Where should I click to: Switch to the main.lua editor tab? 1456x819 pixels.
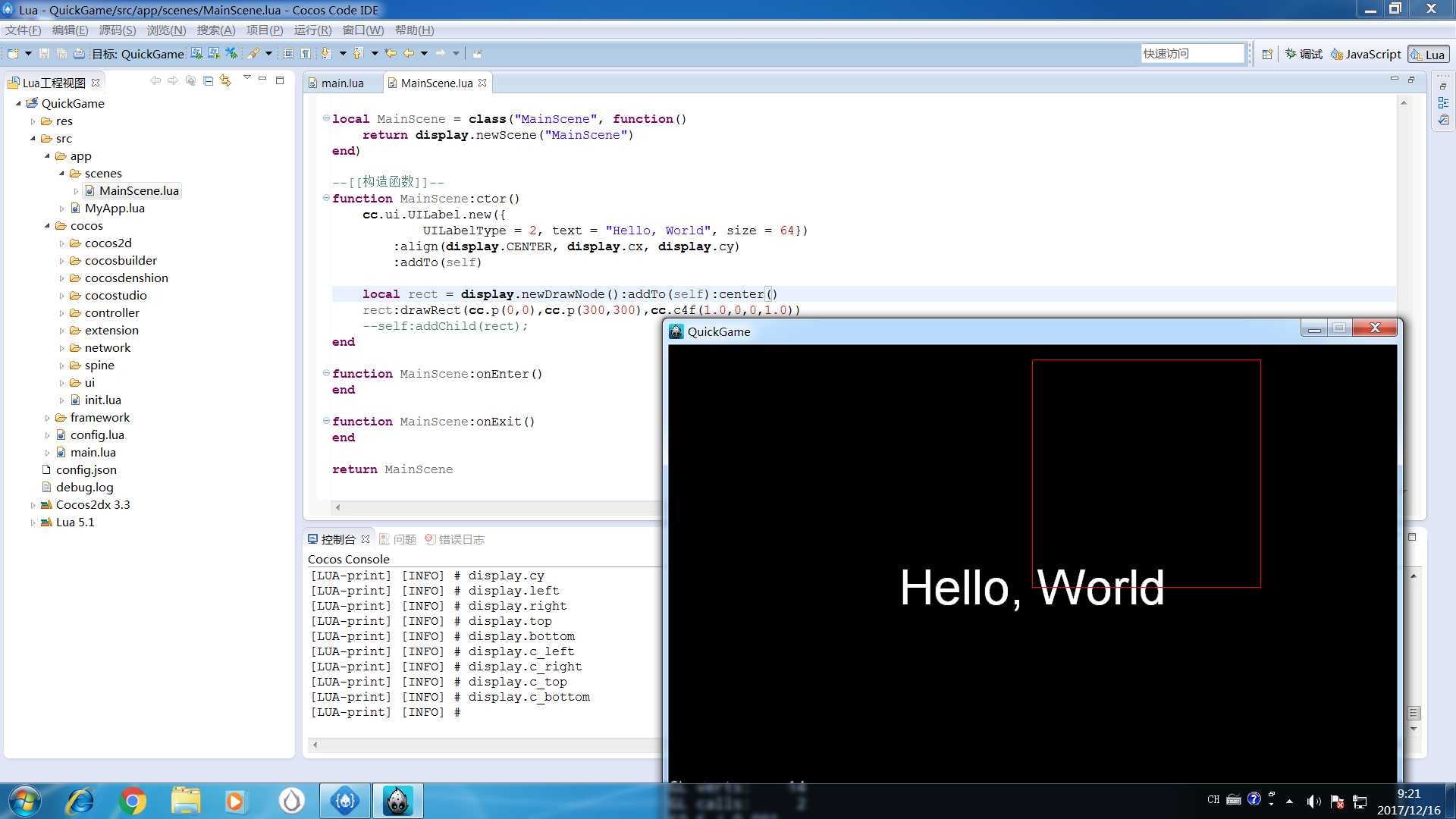(342, 83)
